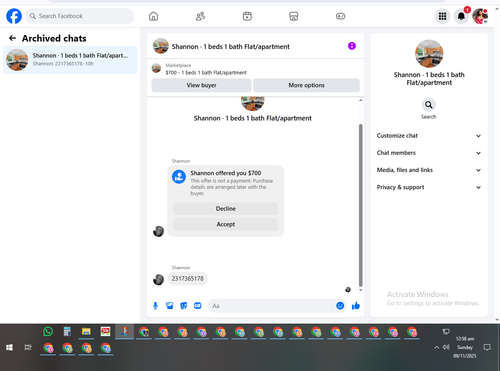Open the grid Menu icon

click(442, 16)
